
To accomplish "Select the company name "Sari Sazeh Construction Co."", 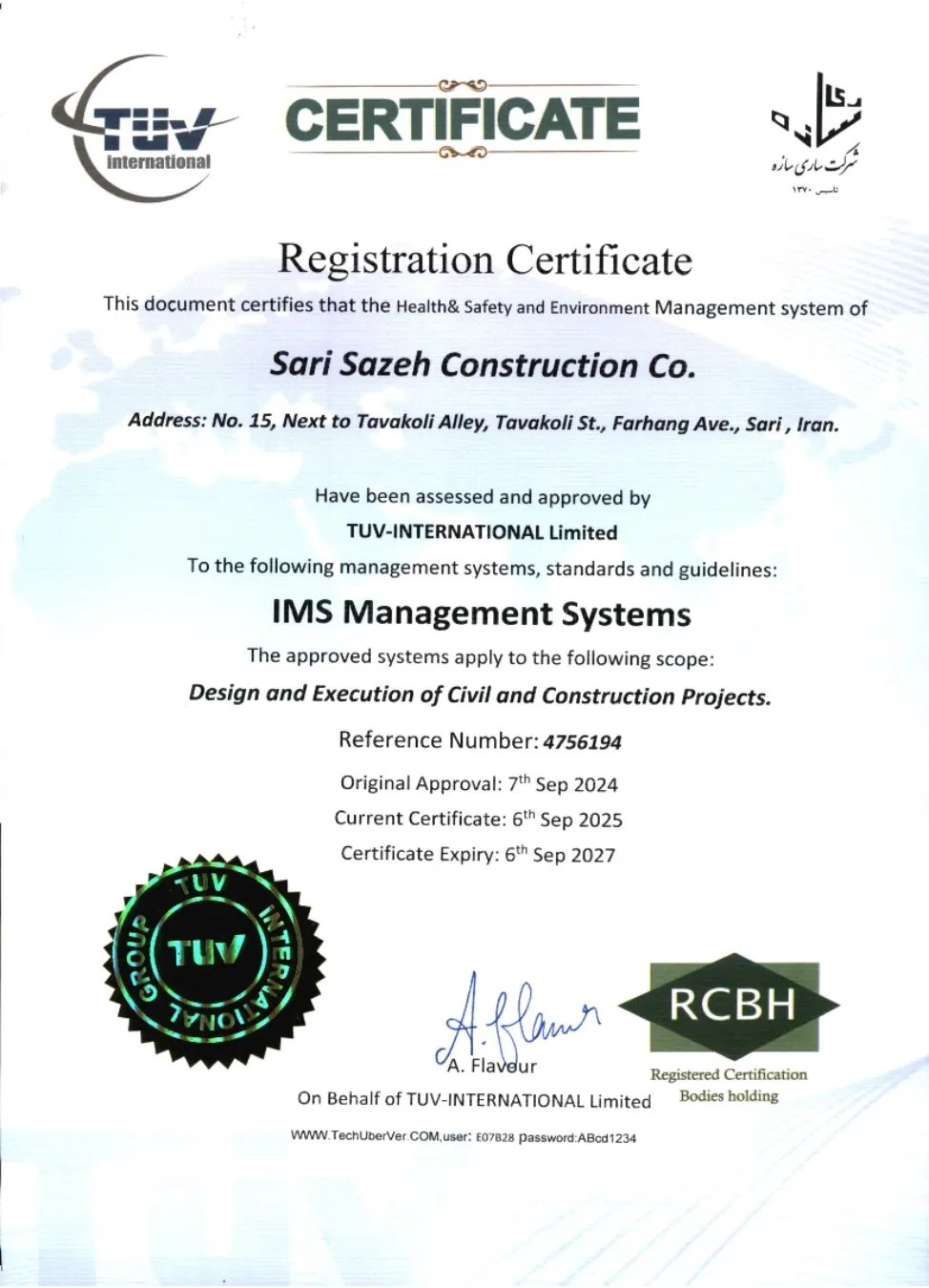I will 483,364.
